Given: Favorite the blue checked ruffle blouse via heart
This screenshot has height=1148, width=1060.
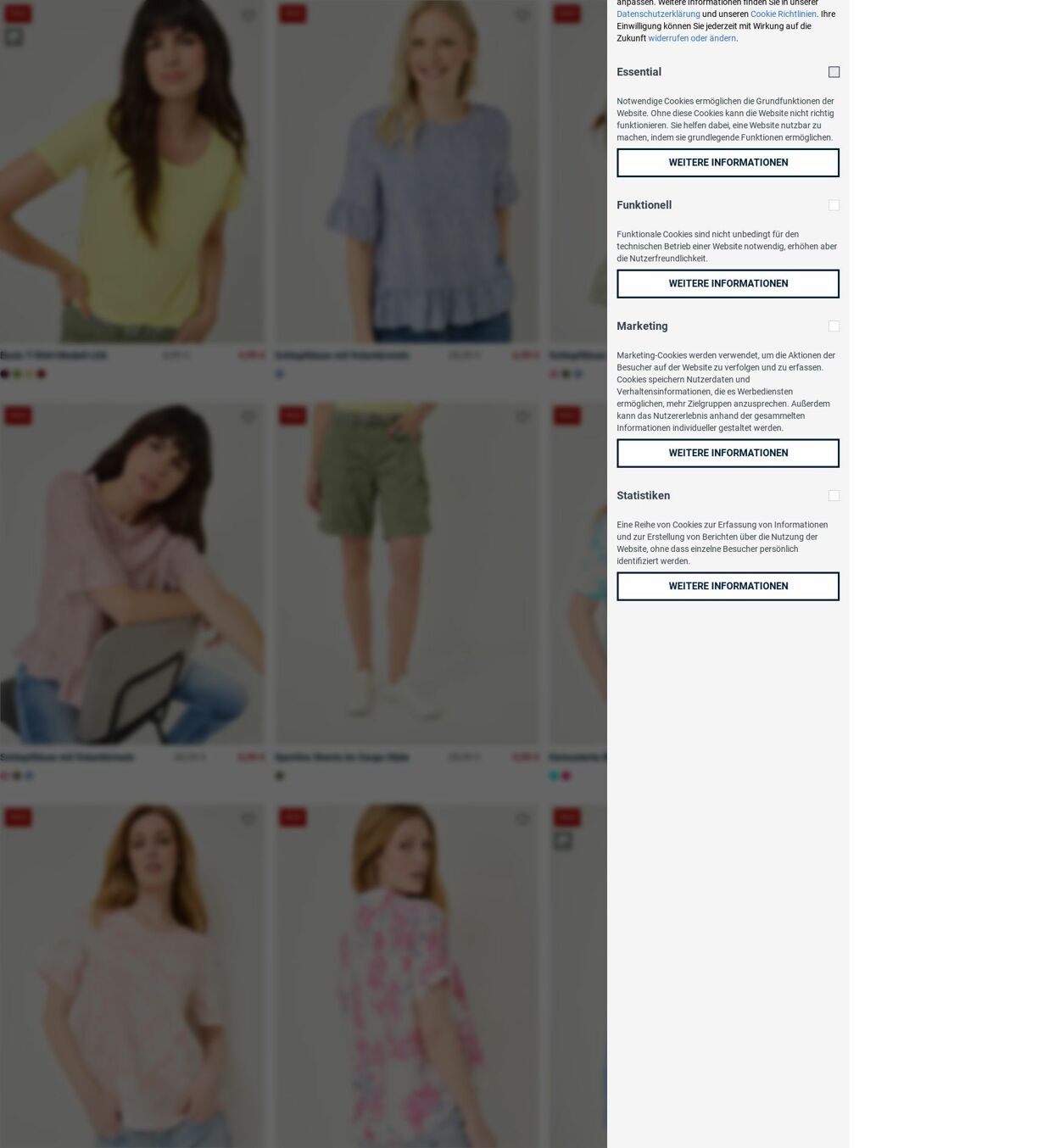Looking at the screenshot, I should pyautogui.click(x=522, y=15).
